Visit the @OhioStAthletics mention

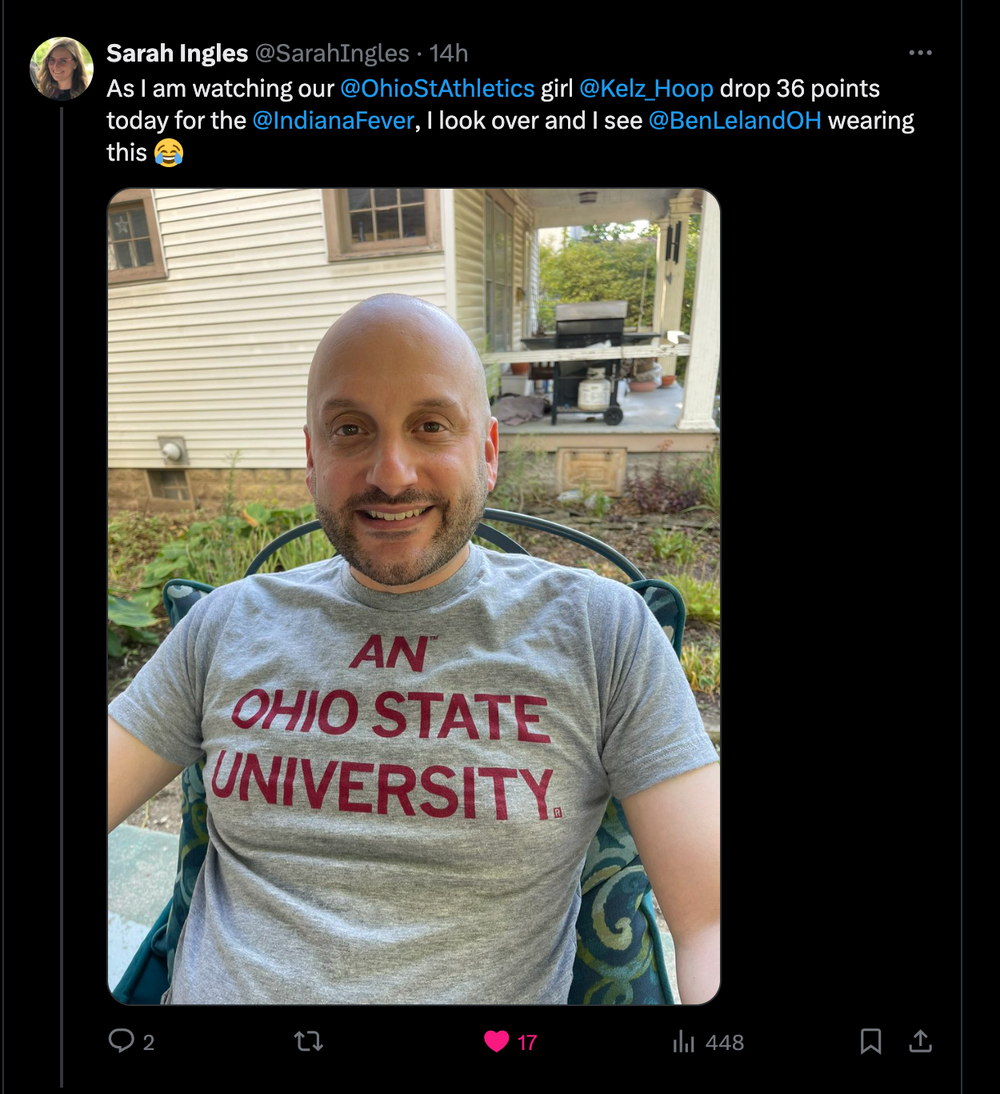pos(437,88)
